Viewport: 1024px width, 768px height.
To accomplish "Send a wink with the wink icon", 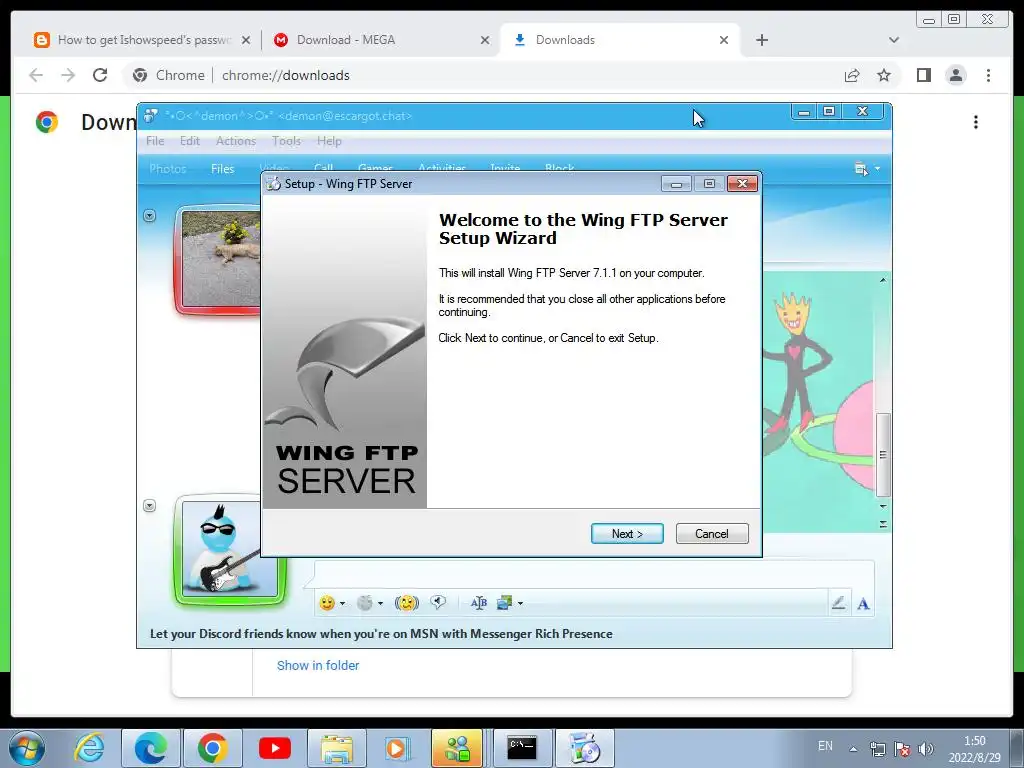I will [x=365, y=603].
